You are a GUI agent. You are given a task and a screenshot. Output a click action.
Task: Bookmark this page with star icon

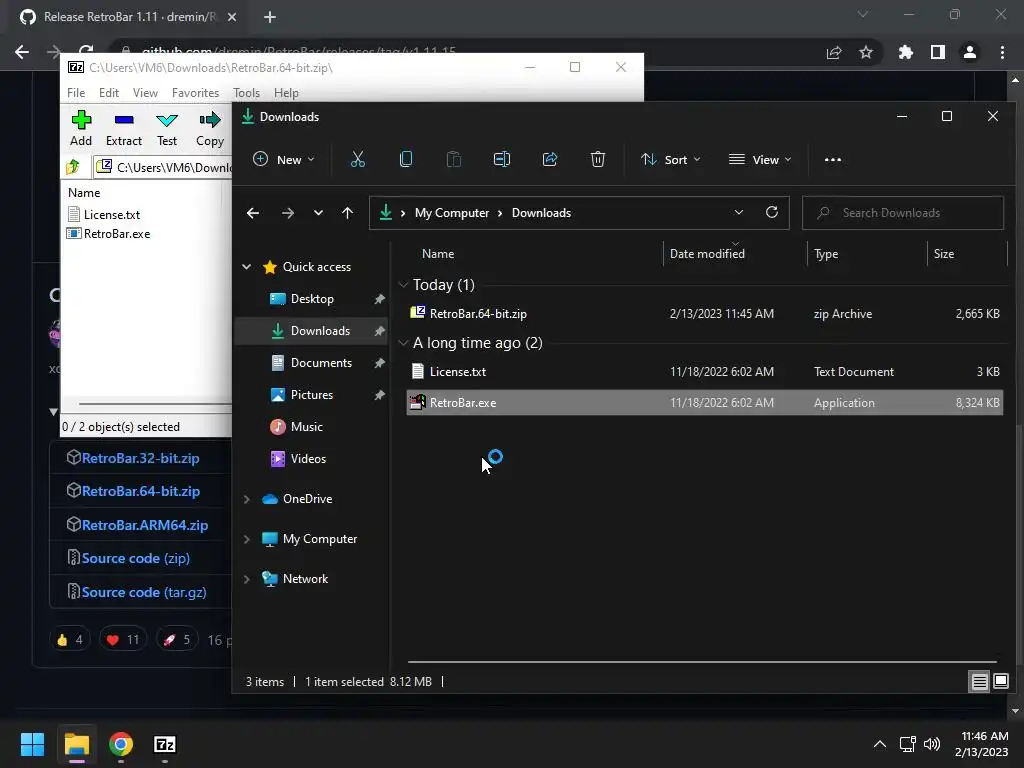tap(866, 52)
